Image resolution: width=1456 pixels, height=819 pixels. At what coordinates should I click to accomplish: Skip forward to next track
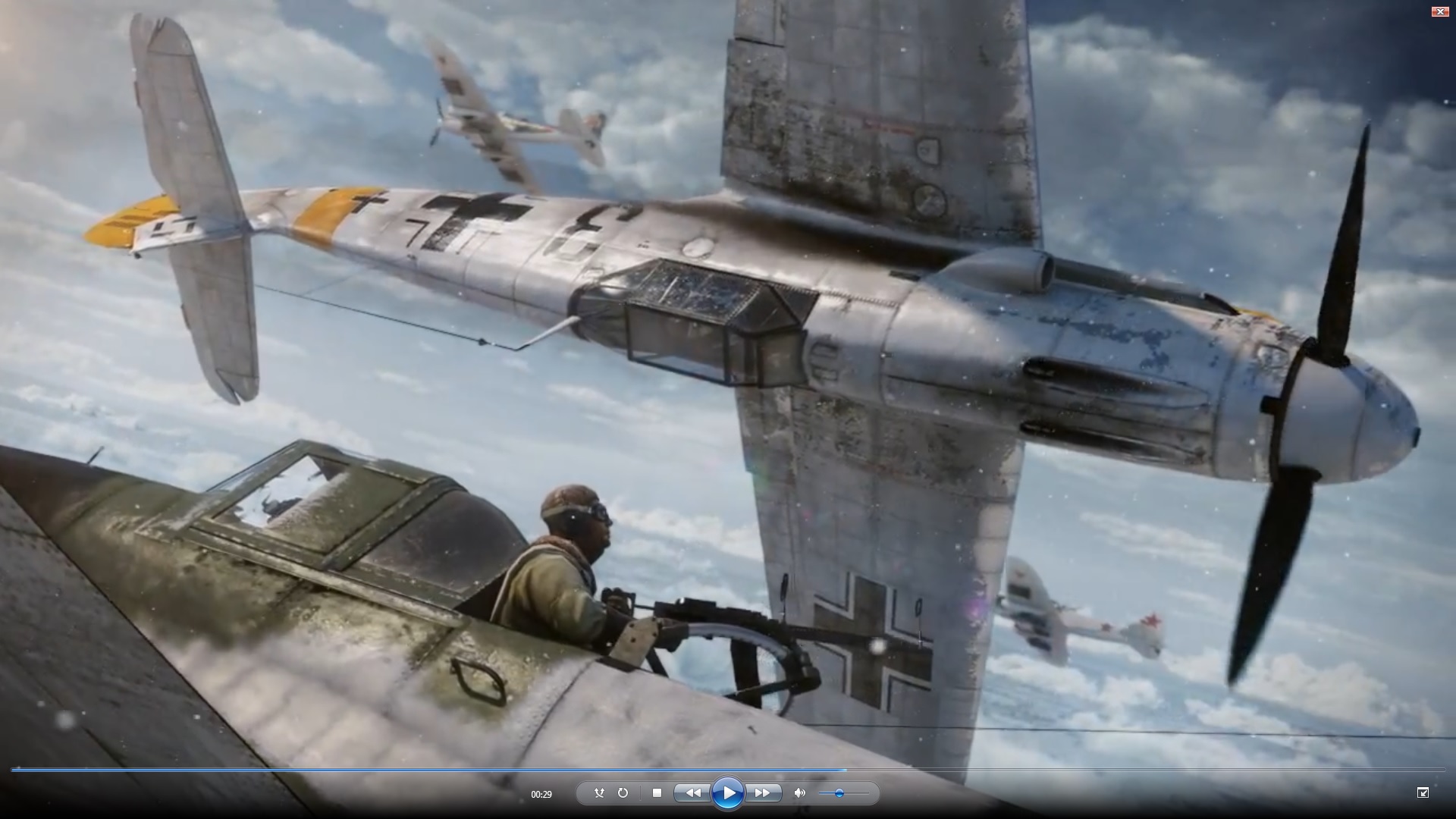763,793
